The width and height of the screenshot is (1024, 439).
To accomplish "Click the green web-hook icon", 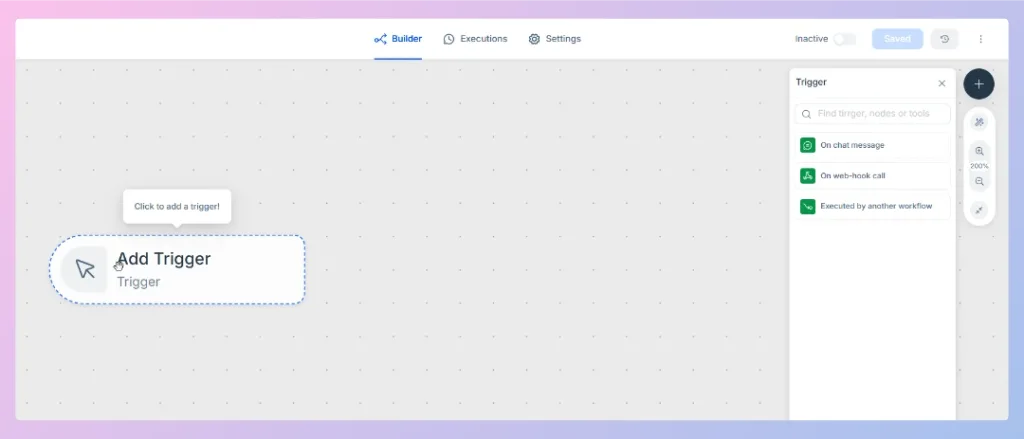I will pos(808,176).
